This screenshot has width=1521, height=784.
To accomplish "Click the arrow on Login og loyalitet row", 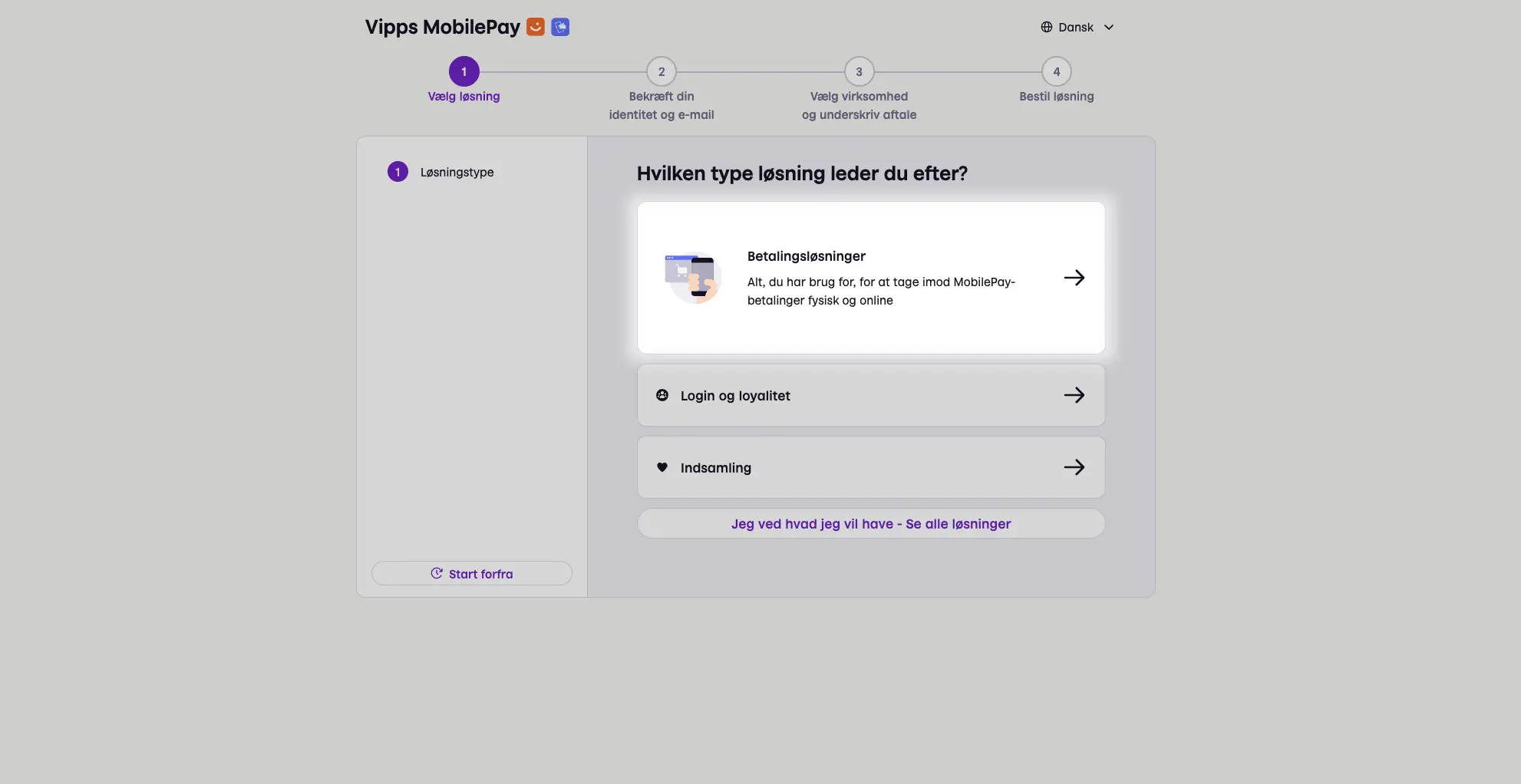I will 1074,395.
